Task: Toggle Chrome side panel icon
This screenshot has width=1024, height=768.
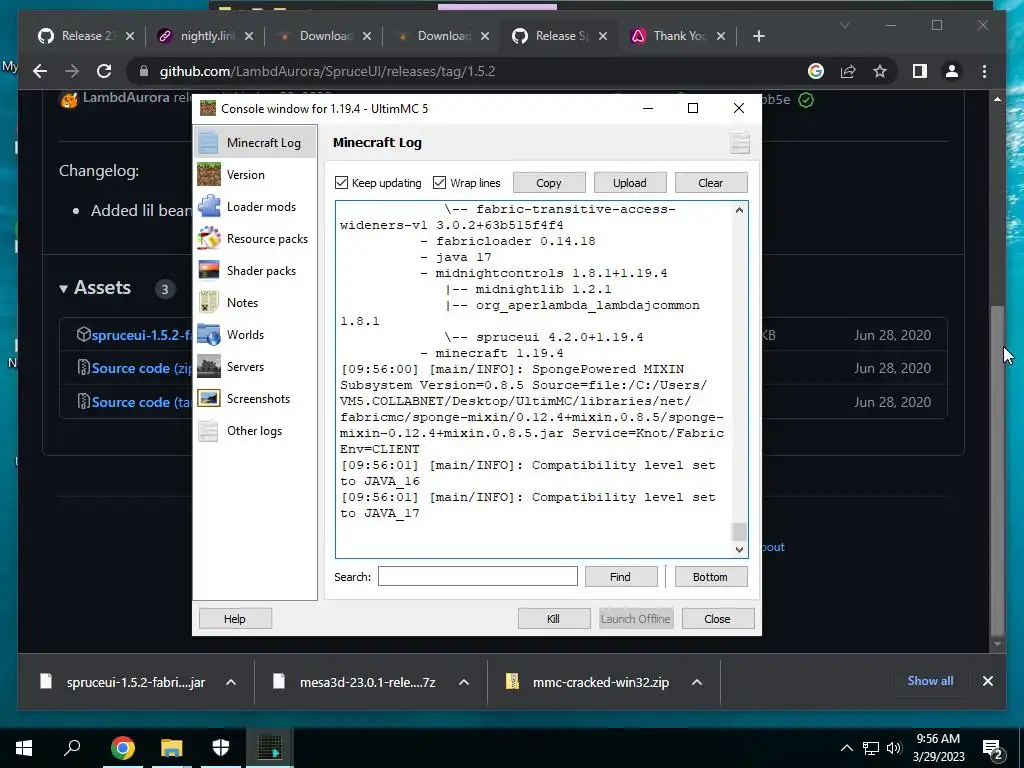Action: pos(920,71)
